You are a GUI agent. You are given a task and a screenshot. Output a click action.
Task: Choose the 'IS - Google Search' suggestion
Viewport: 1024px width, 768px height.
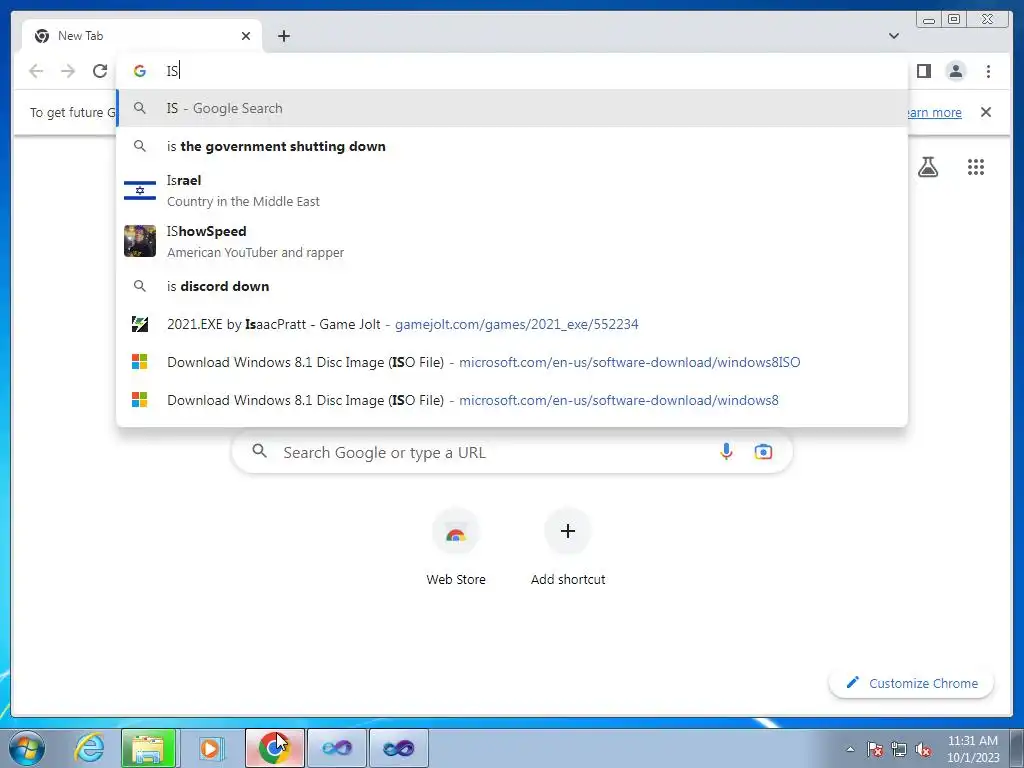512,108
